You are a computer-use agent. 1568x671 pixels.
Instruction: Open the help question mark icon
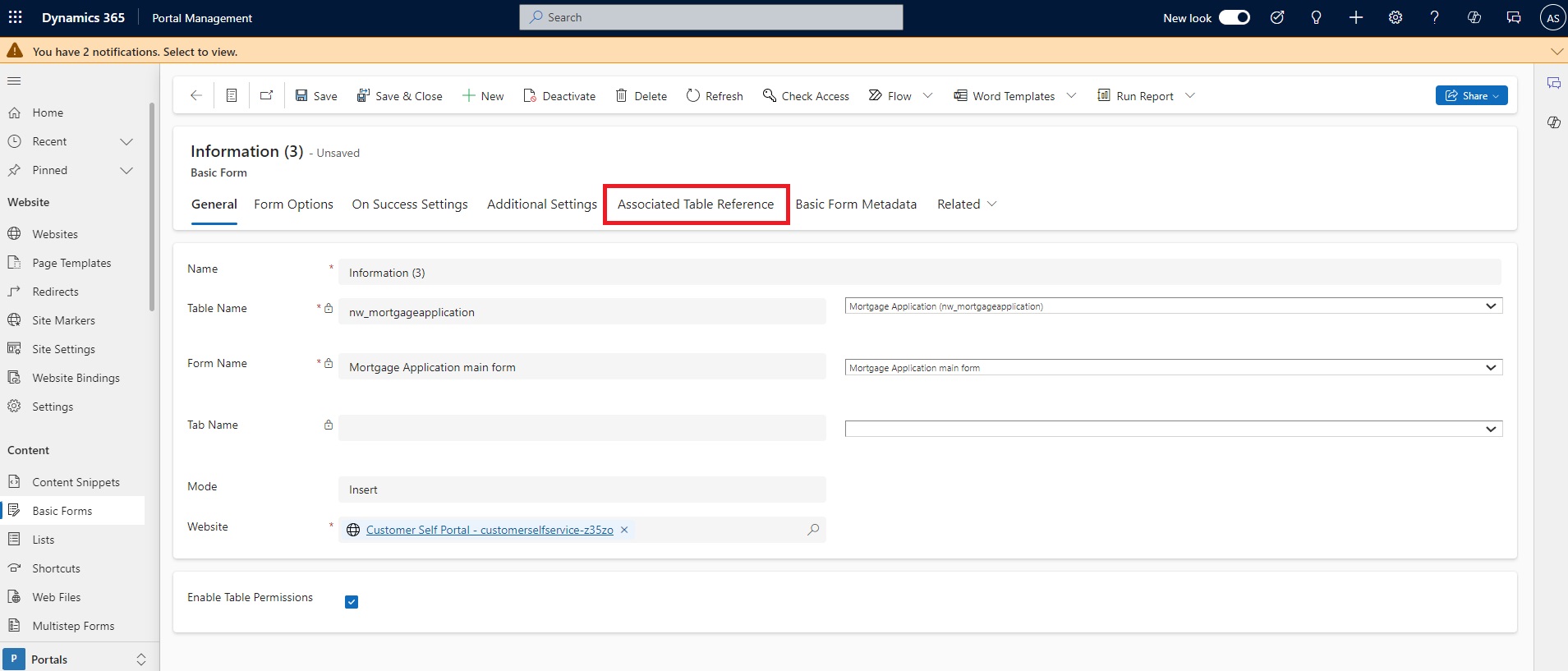(1434, 17)
